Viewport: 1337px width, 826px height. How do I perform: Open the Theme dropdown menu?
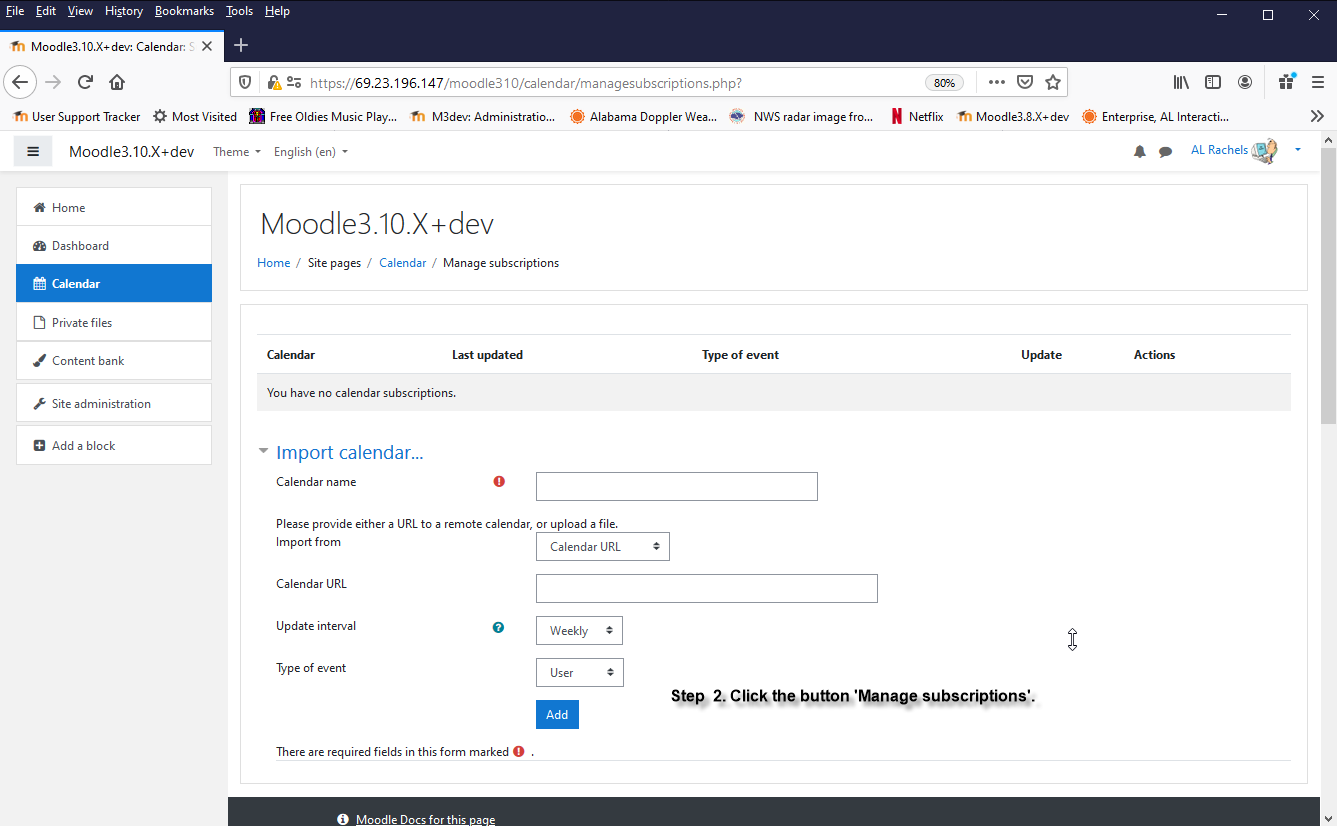(237, 152)
